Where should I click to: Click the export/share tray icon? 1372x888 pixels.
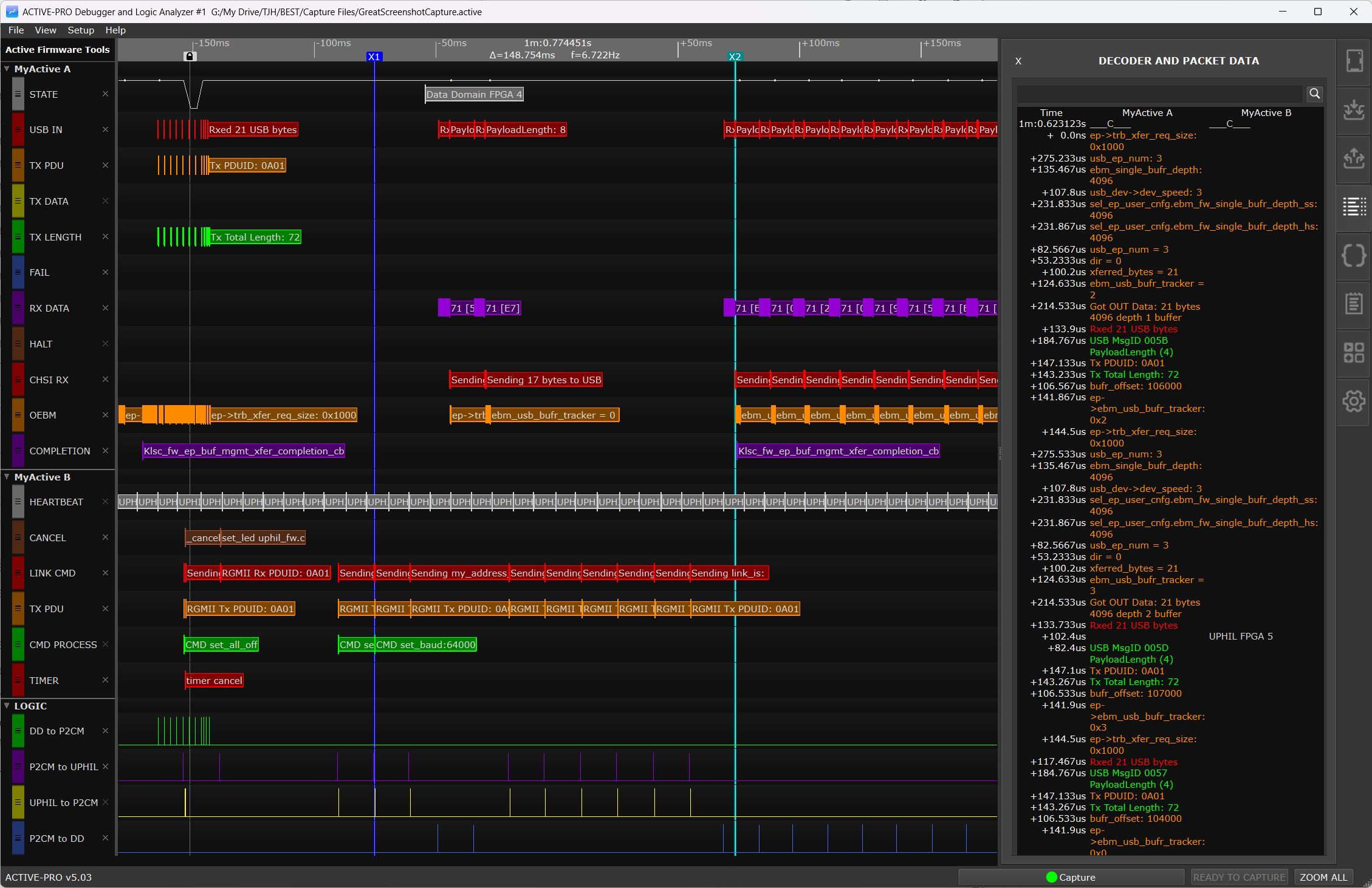pyautogui.click(x=1354, y=158)
